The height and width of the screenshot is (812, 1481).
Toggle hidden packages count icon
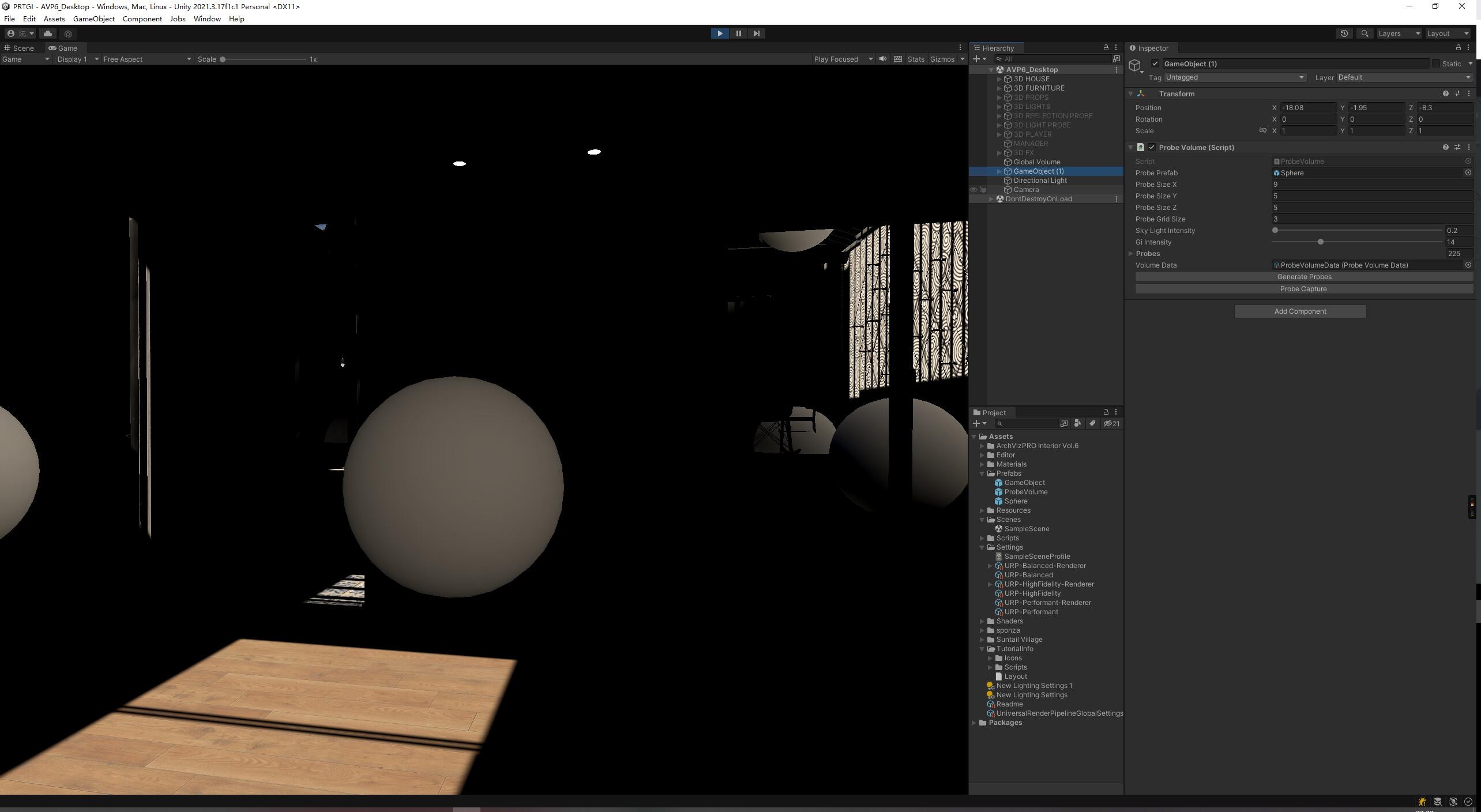coord(1111,423)
